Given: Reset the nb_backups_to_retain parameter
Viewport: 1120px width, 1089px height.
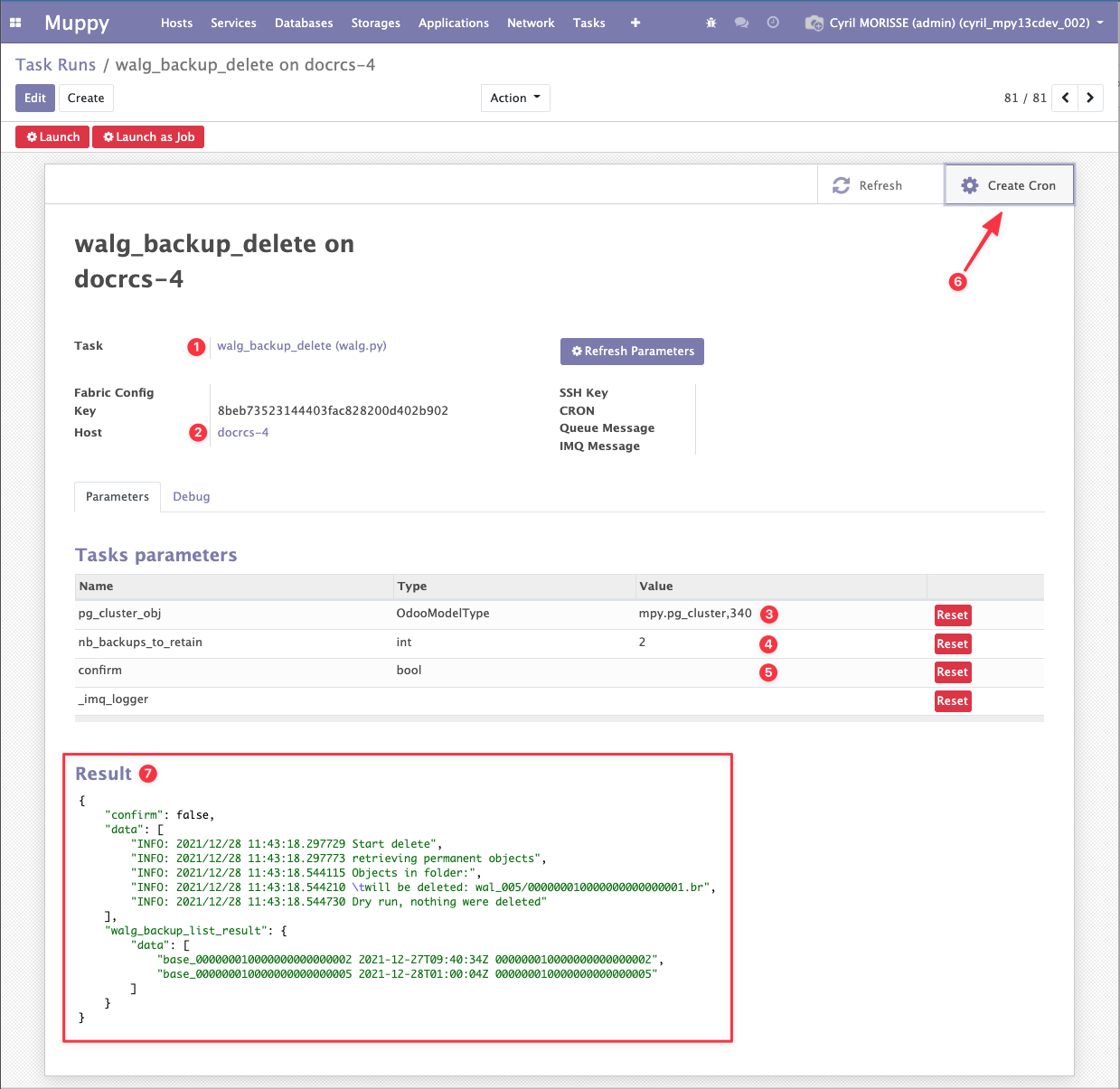Looking at the screenshot, I should (952, 643).
